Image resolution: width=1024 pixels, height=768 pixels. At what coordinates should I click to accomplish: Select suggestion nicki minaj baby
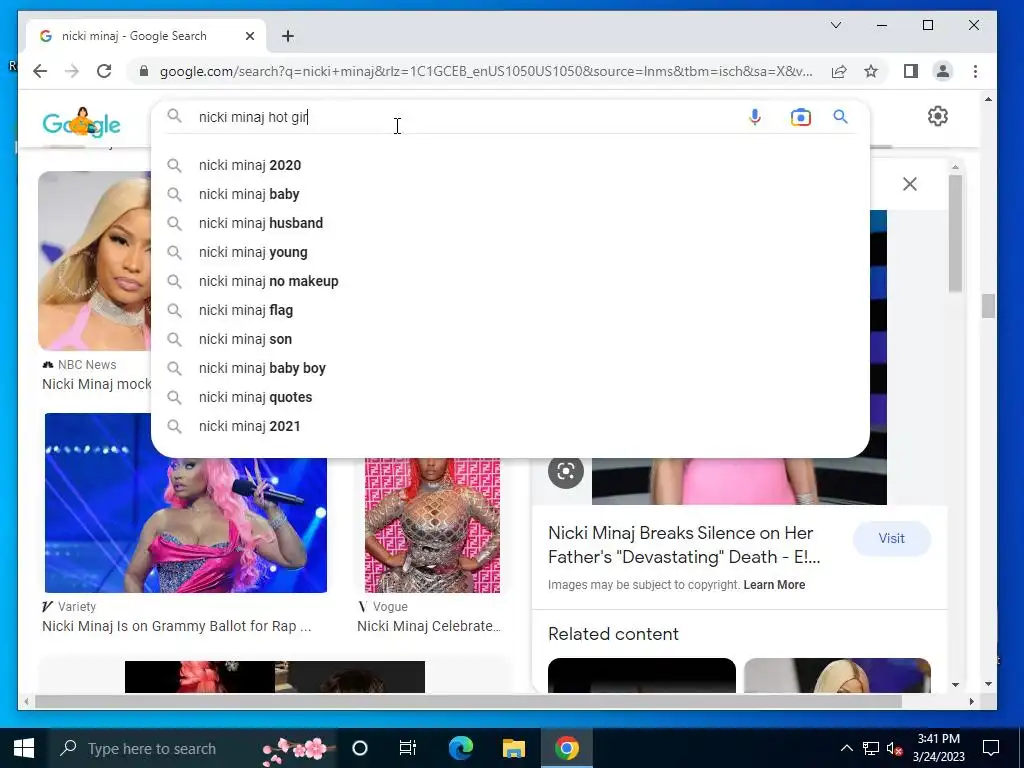(x=511, y=194)
